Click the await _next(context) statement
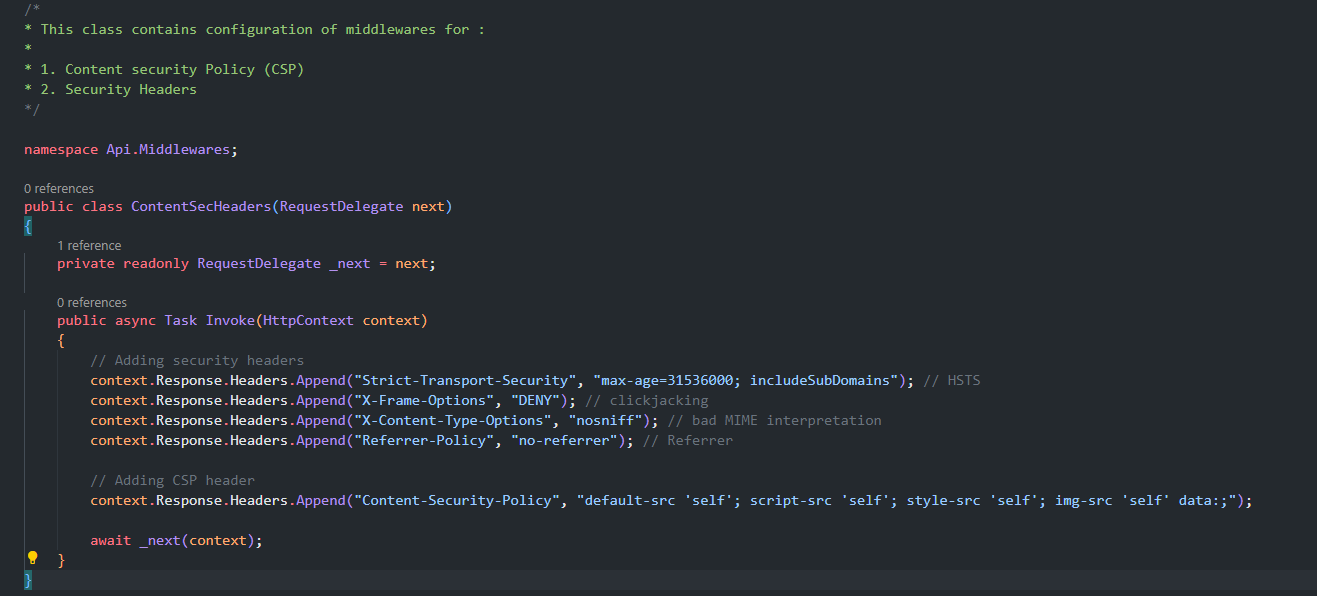Screen dimensions: 1317x596 [x=176, y=539]
